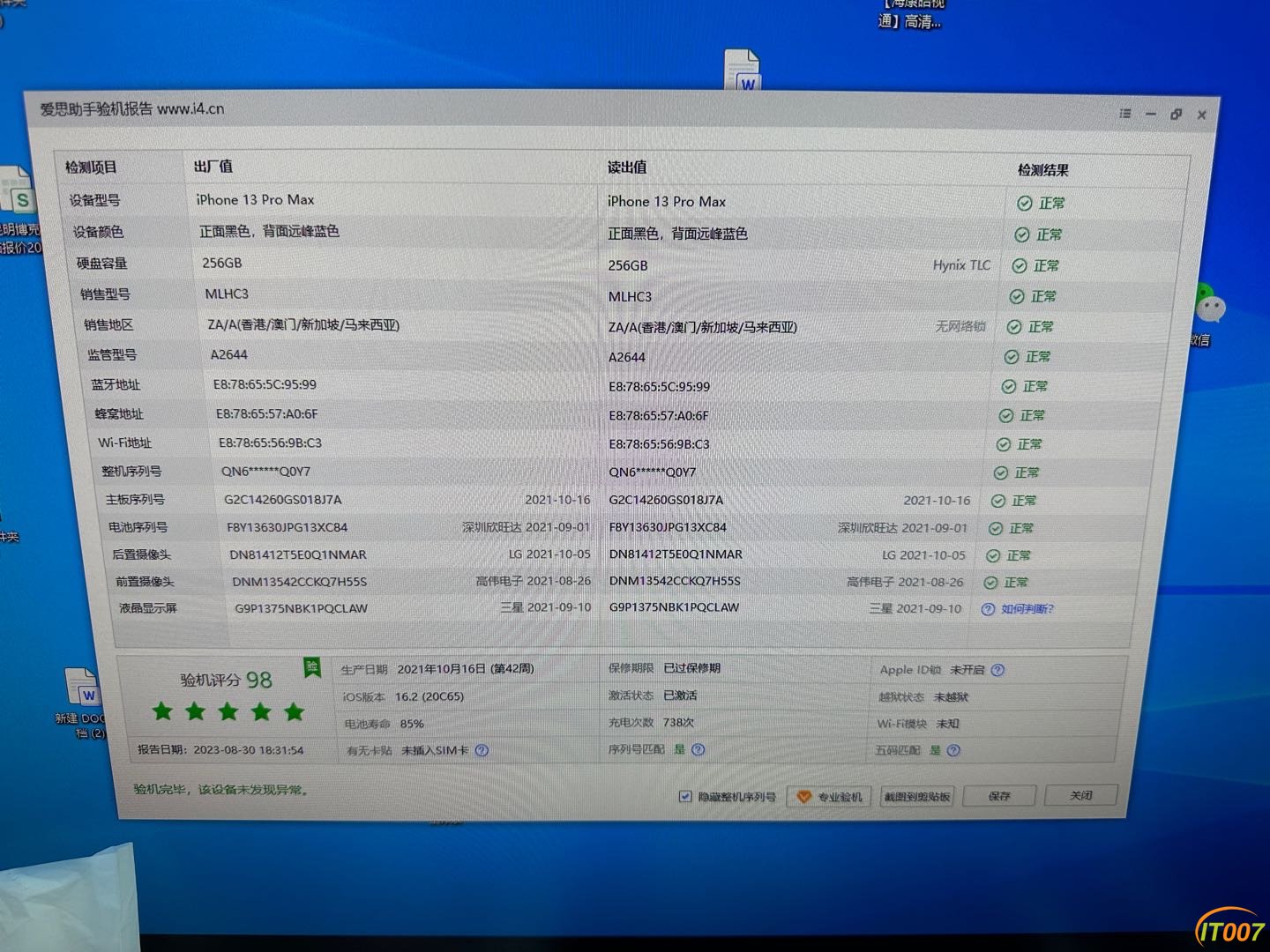Click the 爱思助手验机报告 window title
Image resolution: width=1270 pixels, height=952 pixels.
click(131, 109)
